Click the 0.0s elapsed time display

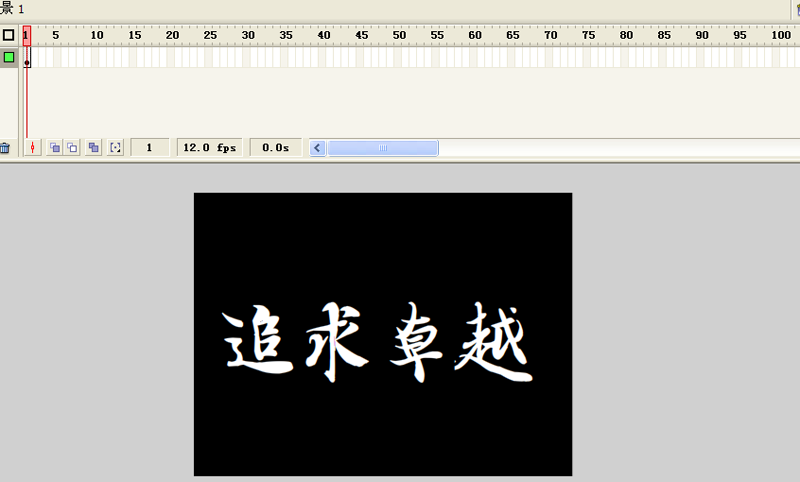[276, 148]
